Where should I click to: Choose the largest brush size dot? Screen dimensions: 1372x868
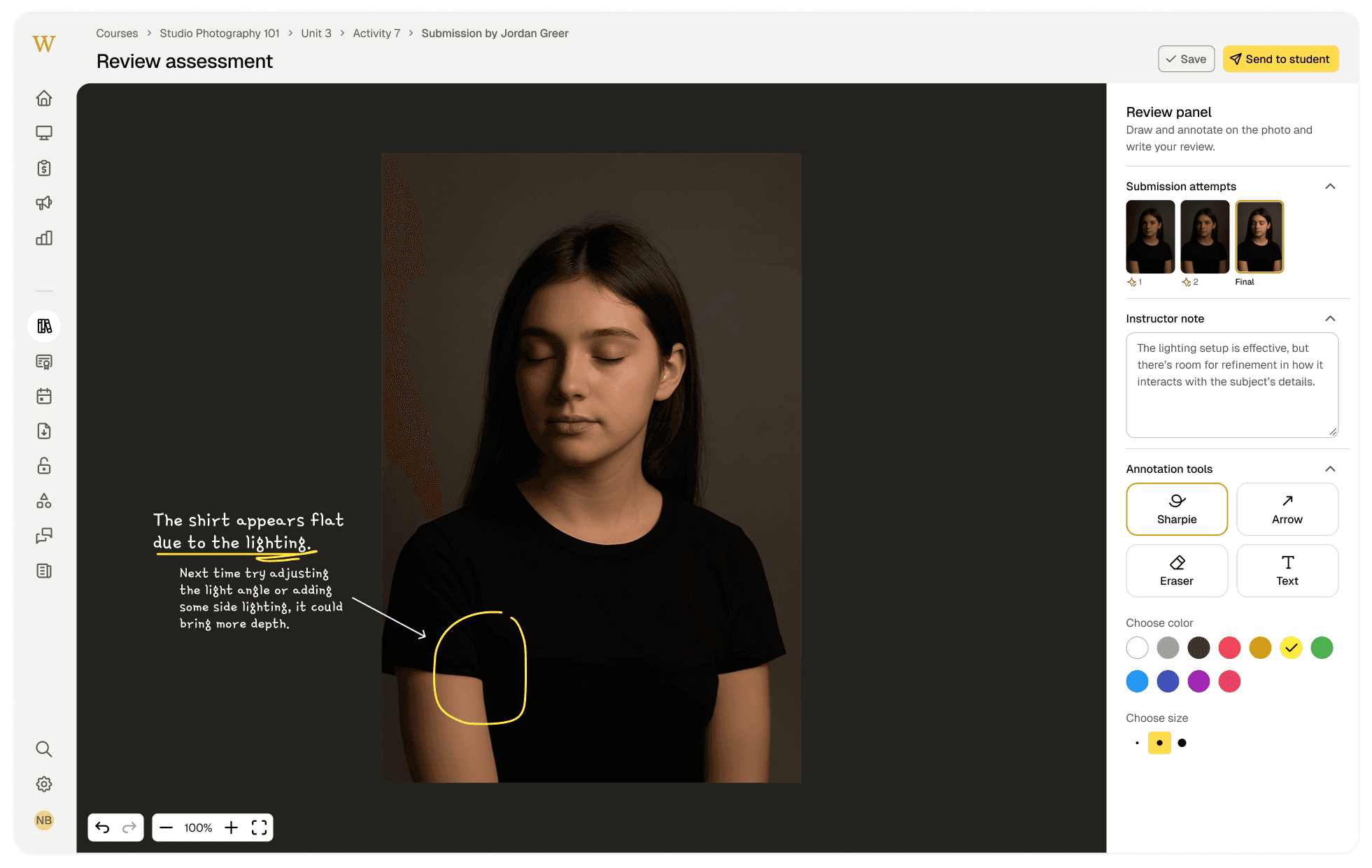tap(1182, 743)
